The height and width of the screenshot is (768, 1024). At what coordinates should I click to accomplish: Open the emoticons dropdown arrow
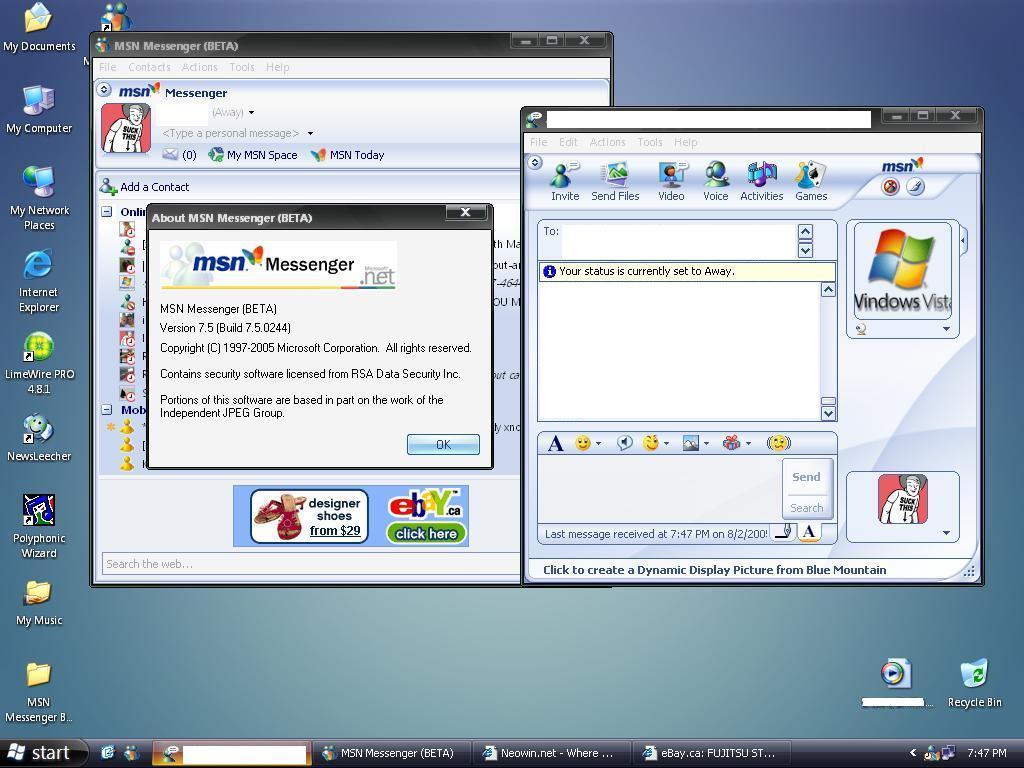click(x=598, y=444)
